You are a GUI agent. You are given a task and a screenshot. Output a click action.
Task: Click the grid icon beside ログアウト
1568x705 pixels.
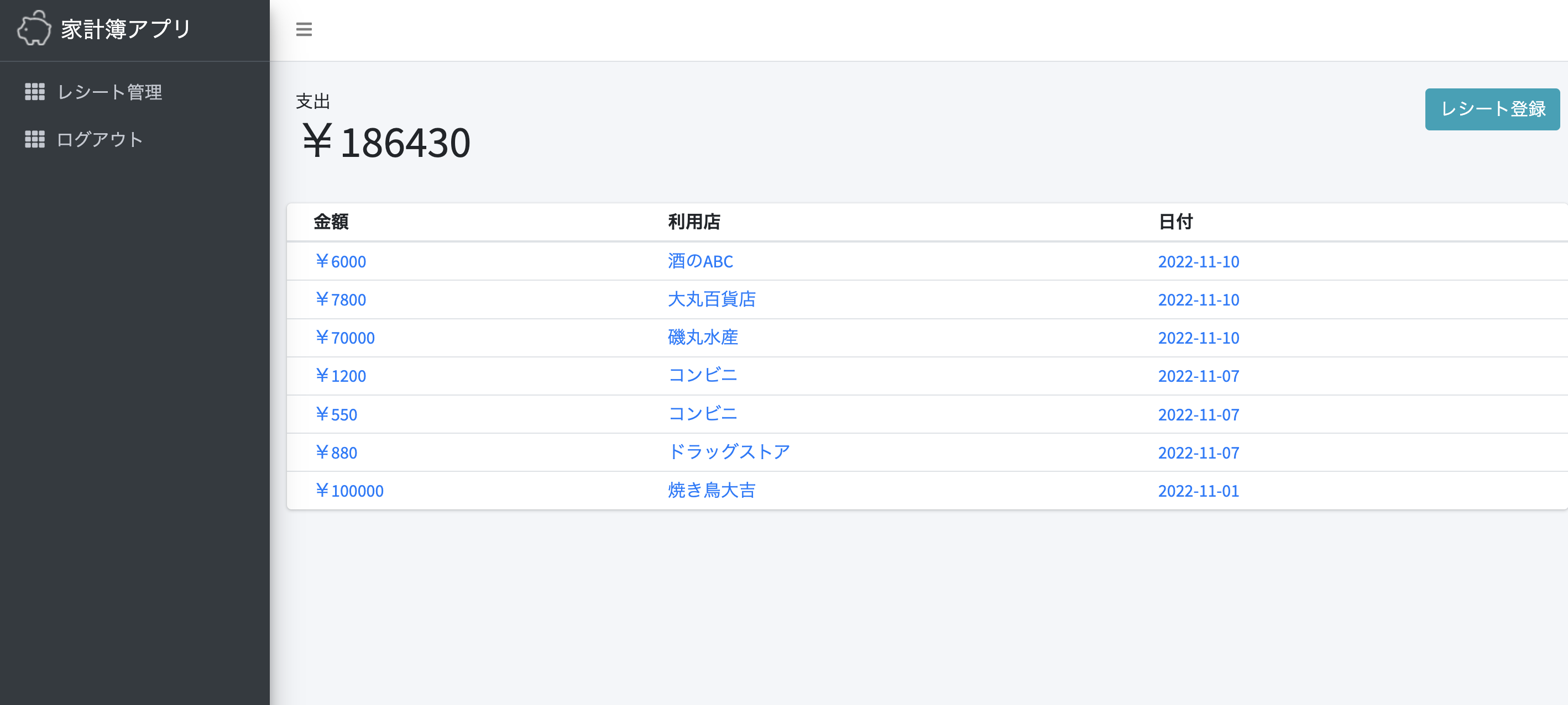[35, 139]
